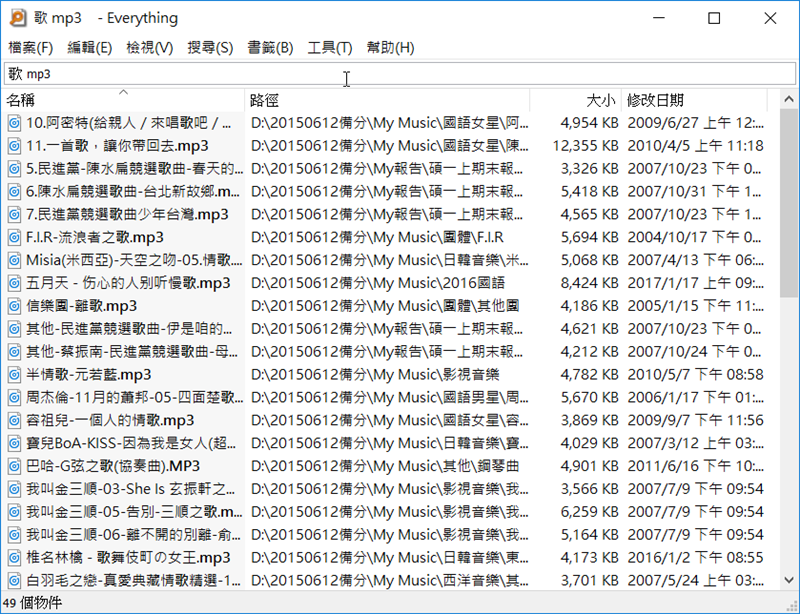Viewport: 800px width, 614px height.
Task: Click the search box containing 歌 mp3
Action: 400,74
